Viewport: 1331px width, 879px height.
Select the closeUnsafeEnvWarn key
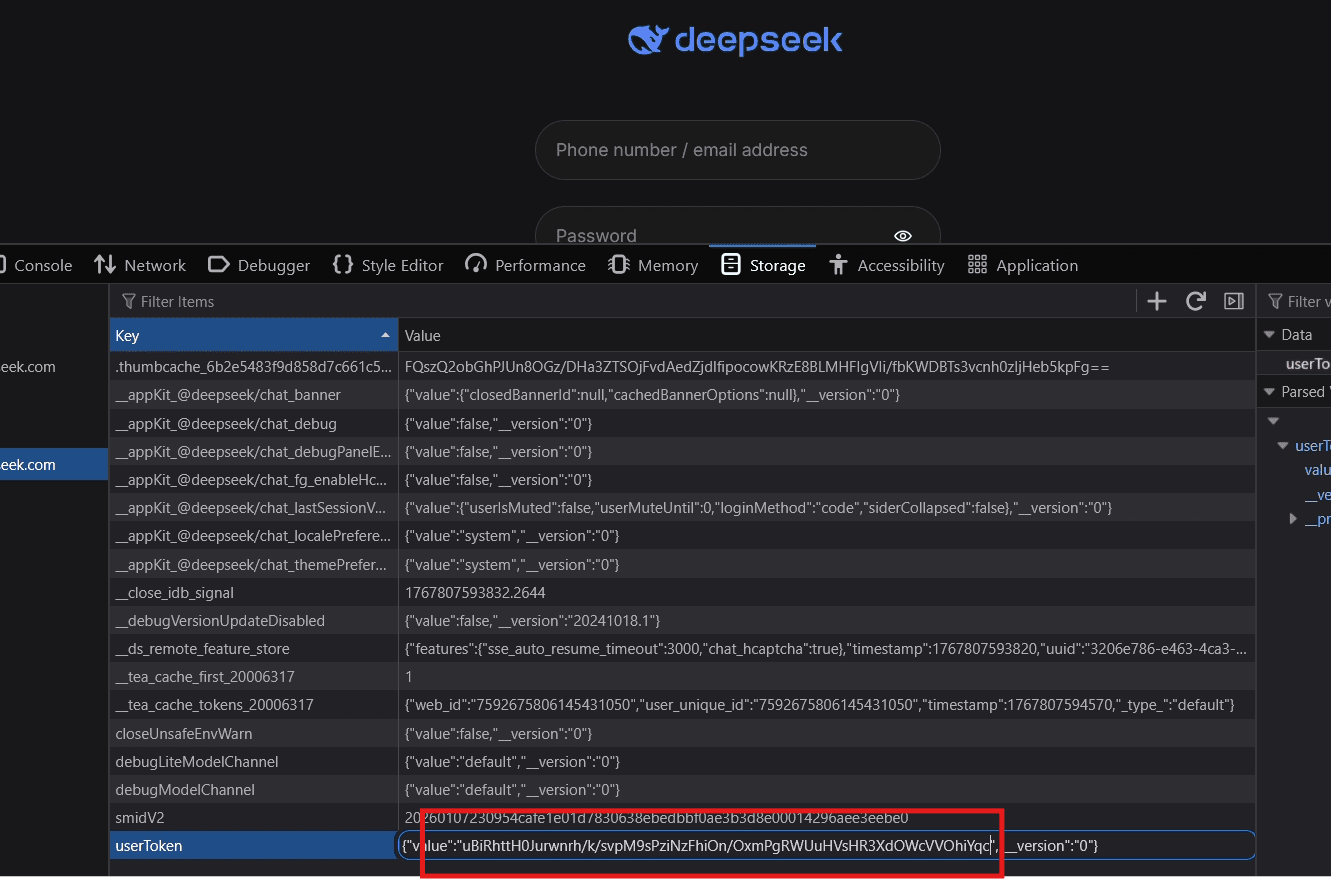254,734
